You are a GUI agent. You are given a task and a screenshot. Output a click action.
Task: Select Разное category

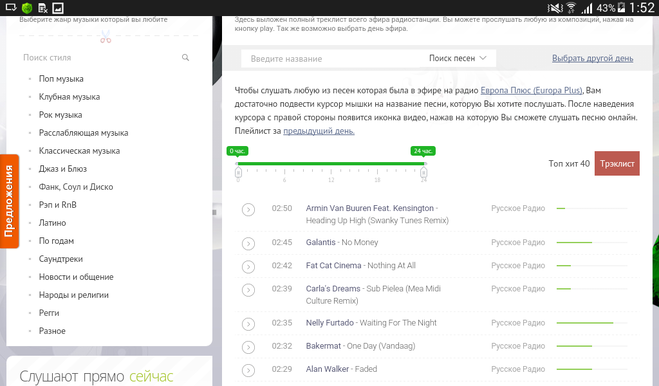click(52, 331)
